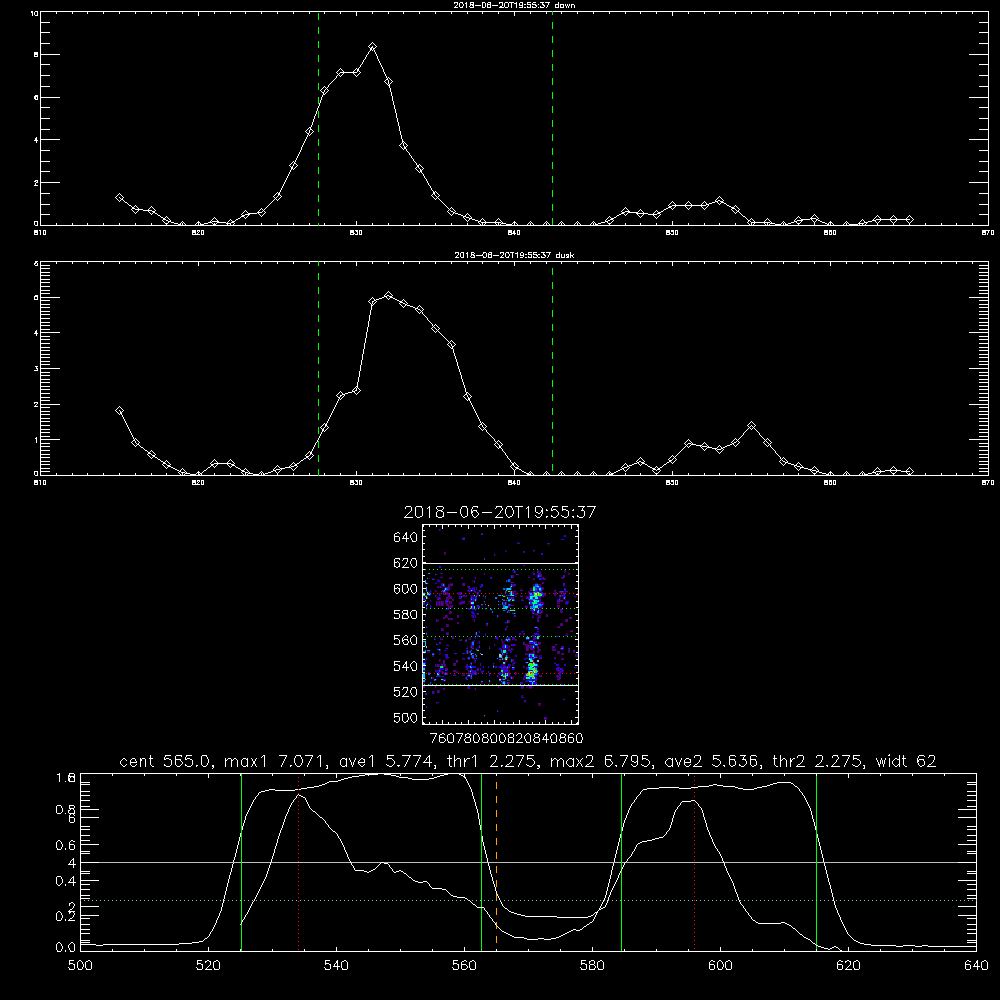Click the timestamp title above the heatmap image
Viewport: 1000px width, 1000px height.
(500, 512)
